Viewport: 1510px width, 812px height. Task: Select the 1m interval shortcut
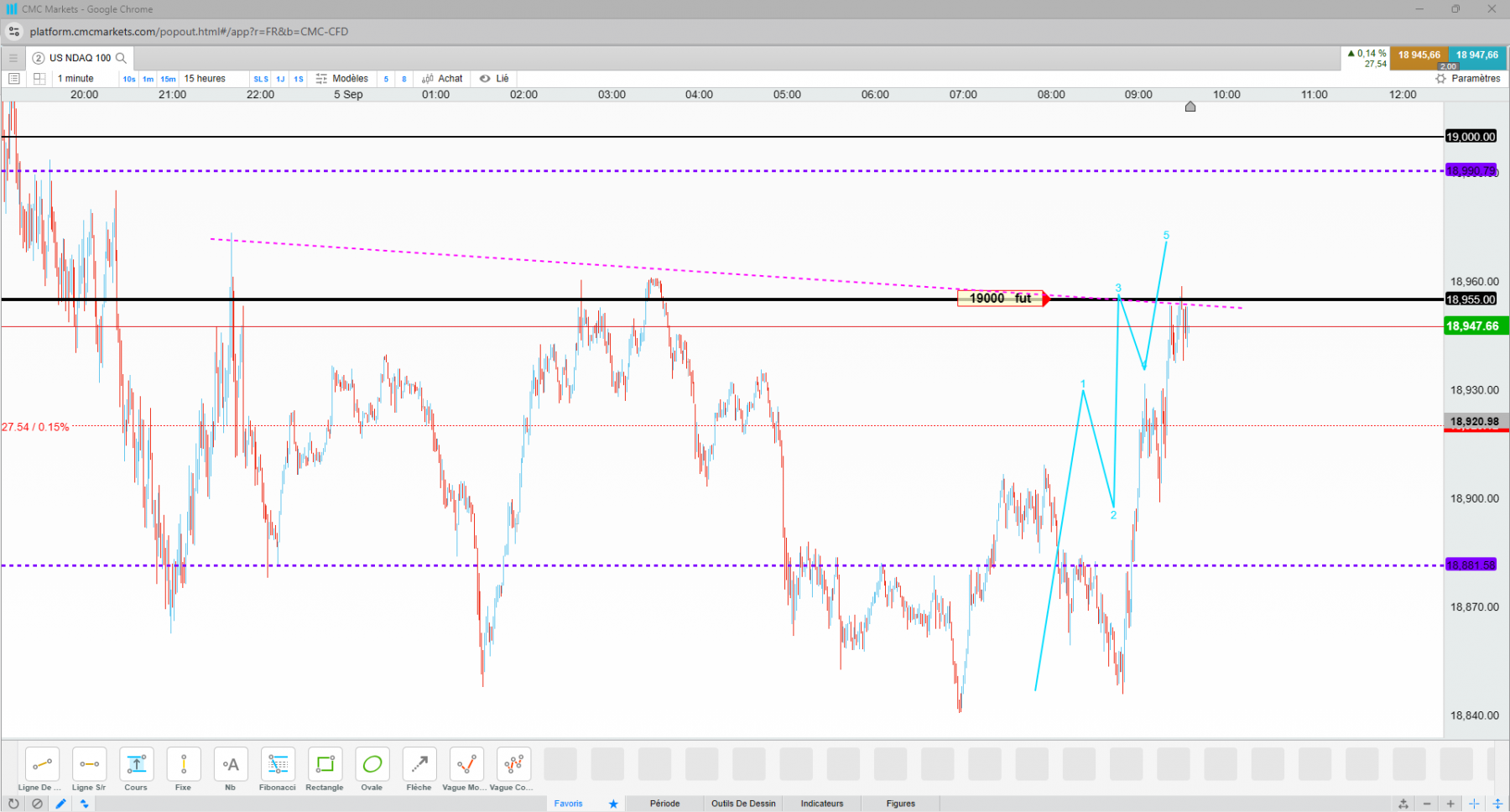click(148, 79)
